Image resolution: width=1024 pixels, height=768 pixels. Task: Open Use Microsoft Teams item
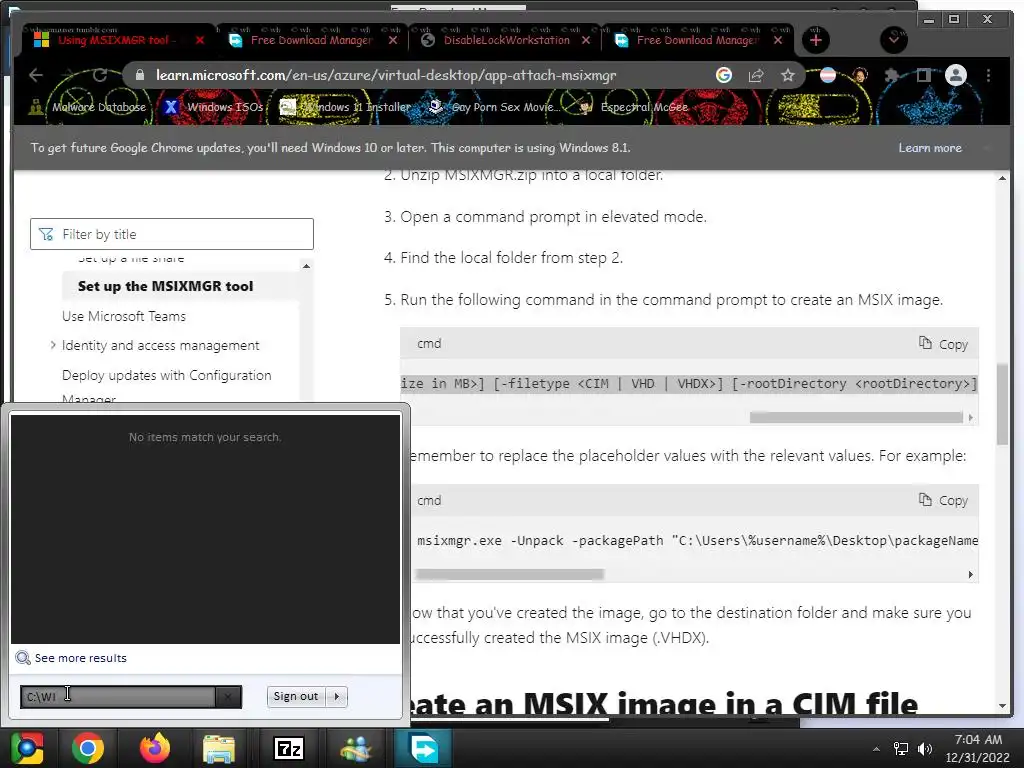[123, 316]
